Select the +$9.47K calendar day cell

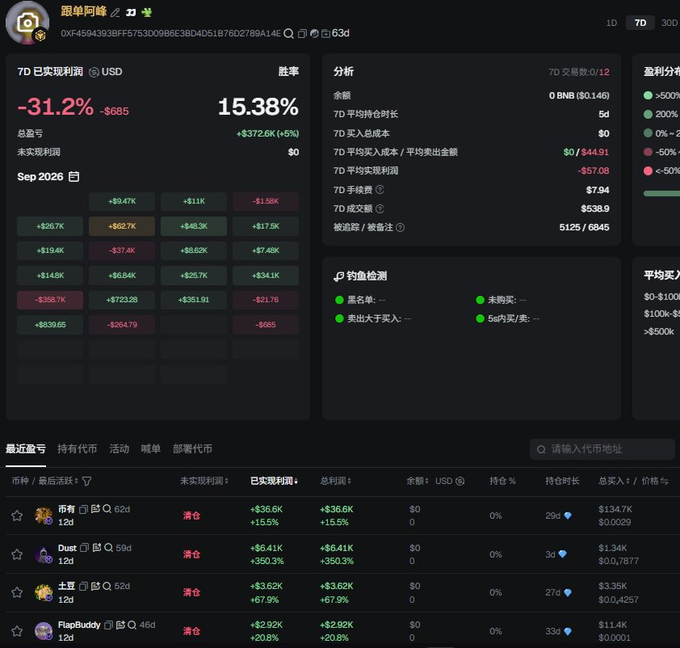tap(122, 201)
